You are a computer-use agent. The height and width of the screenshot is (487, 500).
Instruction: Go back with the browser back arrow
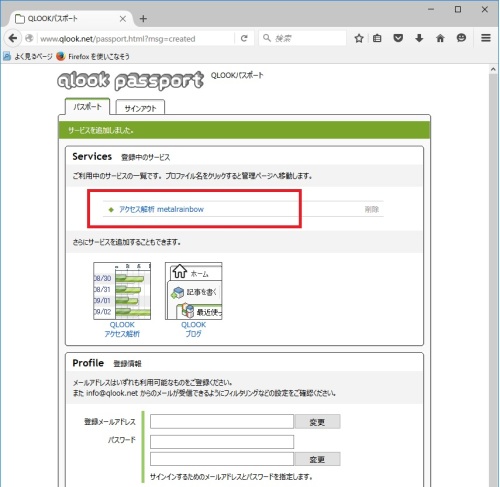click(13, 38)
